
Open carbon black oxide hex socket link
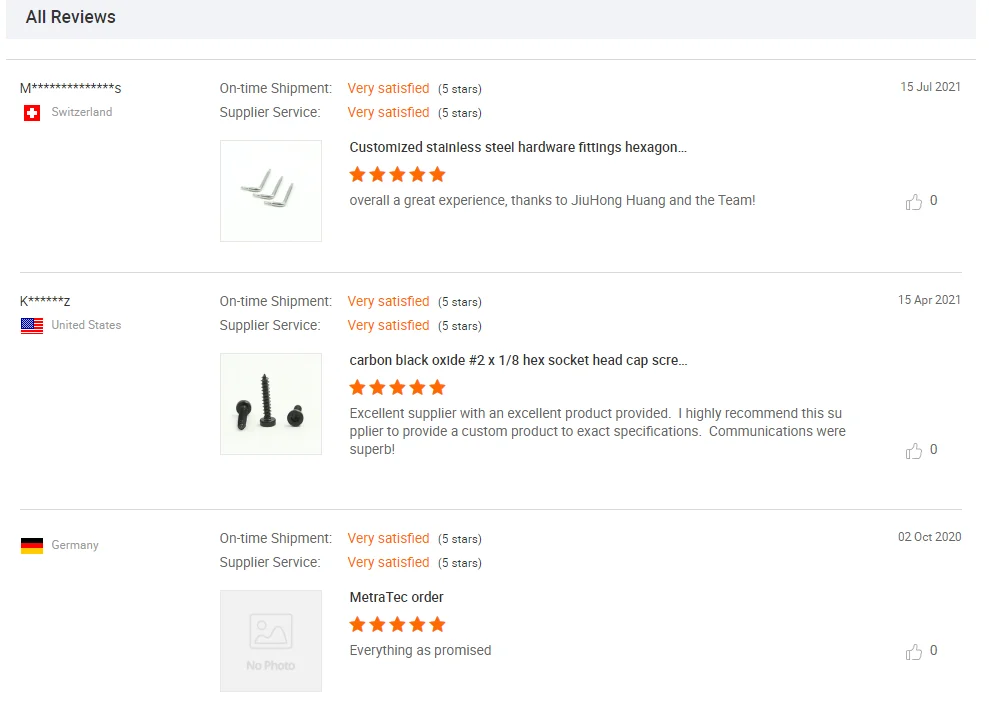pos(518,360)
